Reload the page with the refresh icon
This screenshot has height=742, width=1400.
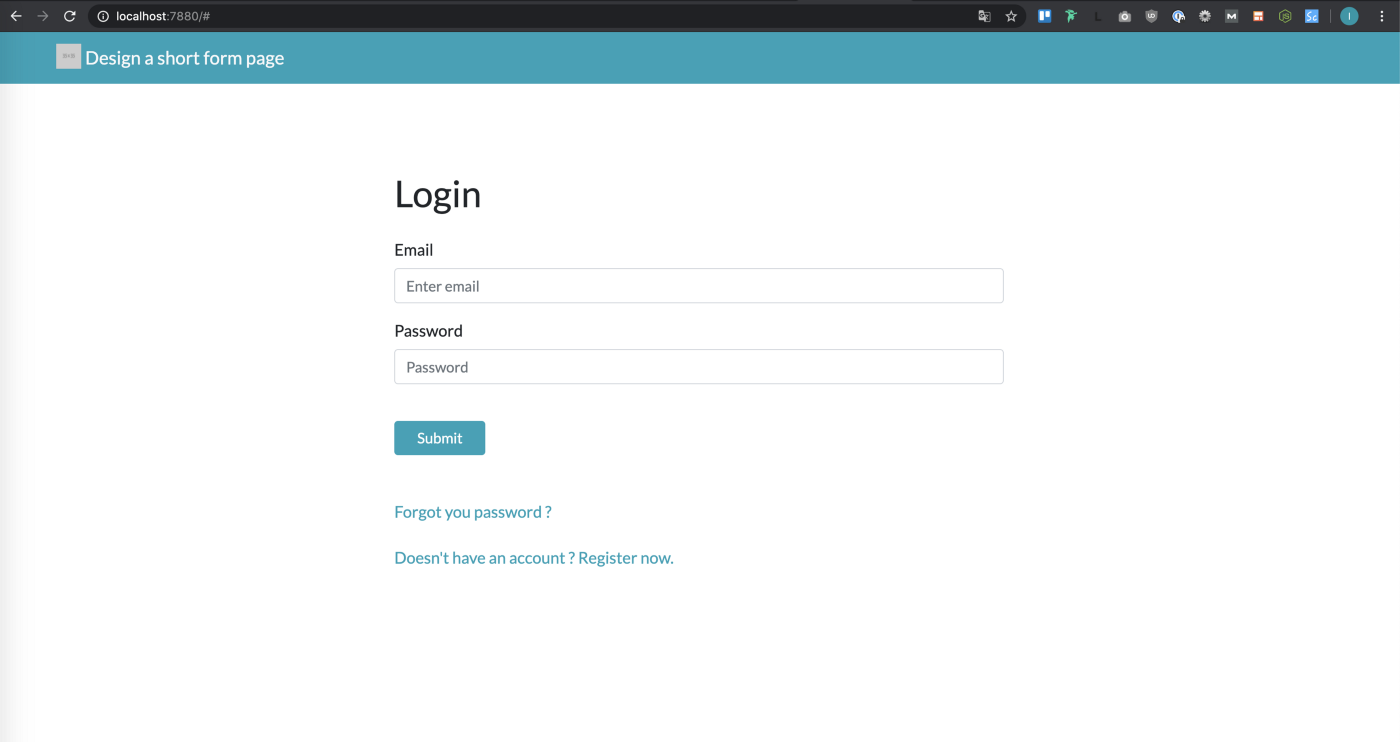coord(70,16)
